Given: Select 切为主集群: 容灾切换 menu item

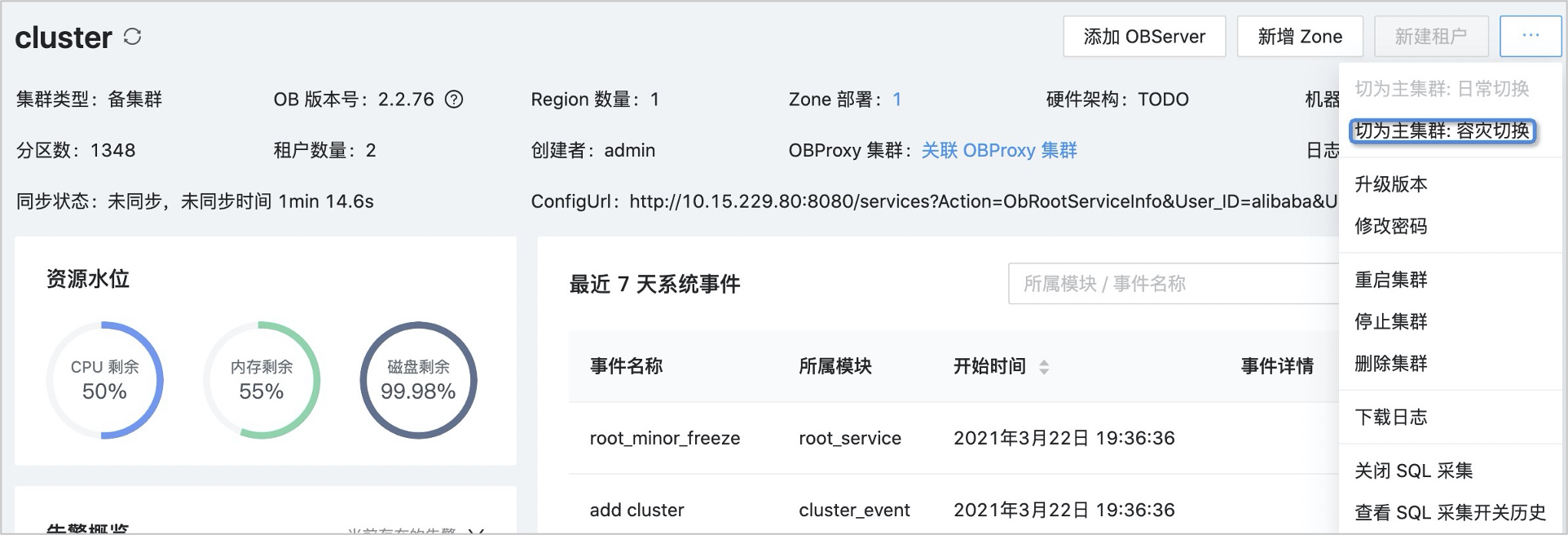Looking at the screenshot, I should (x=1442, y=130).
